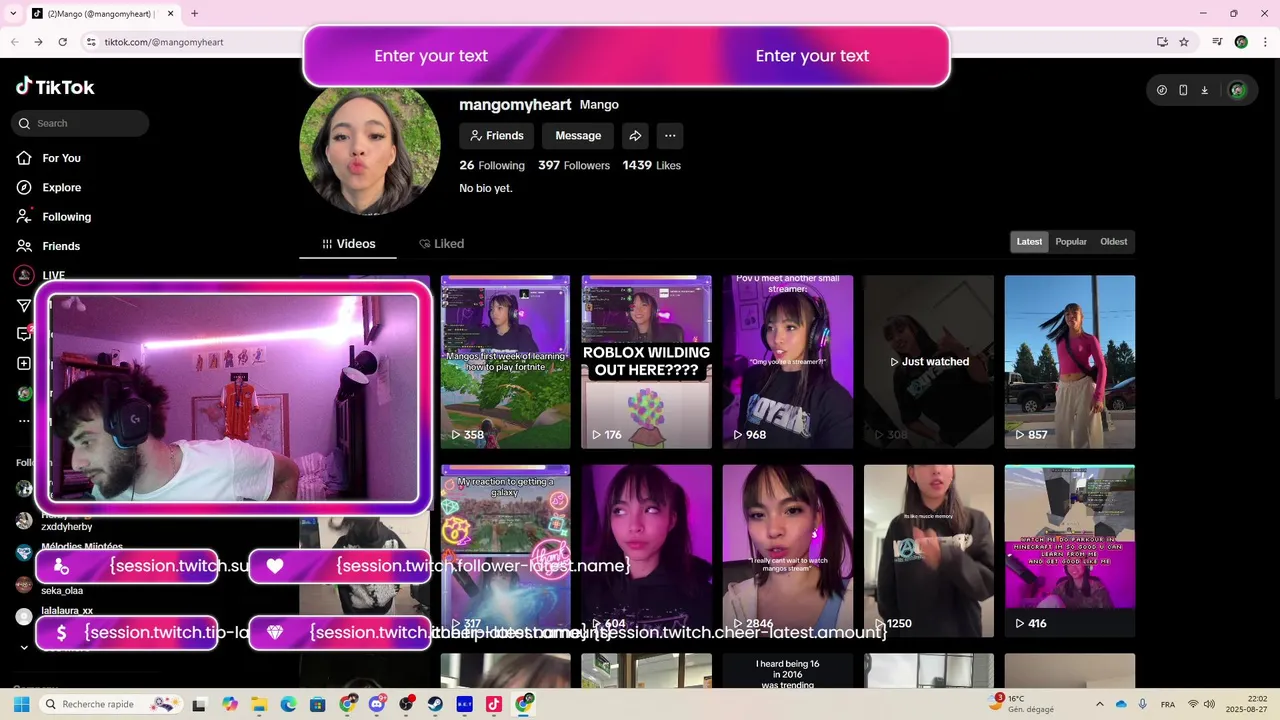Open 'I heard being 16 in 2016' video
Image resolution: width=1280 pixels, height=720 pixels.
pos(788,671)
